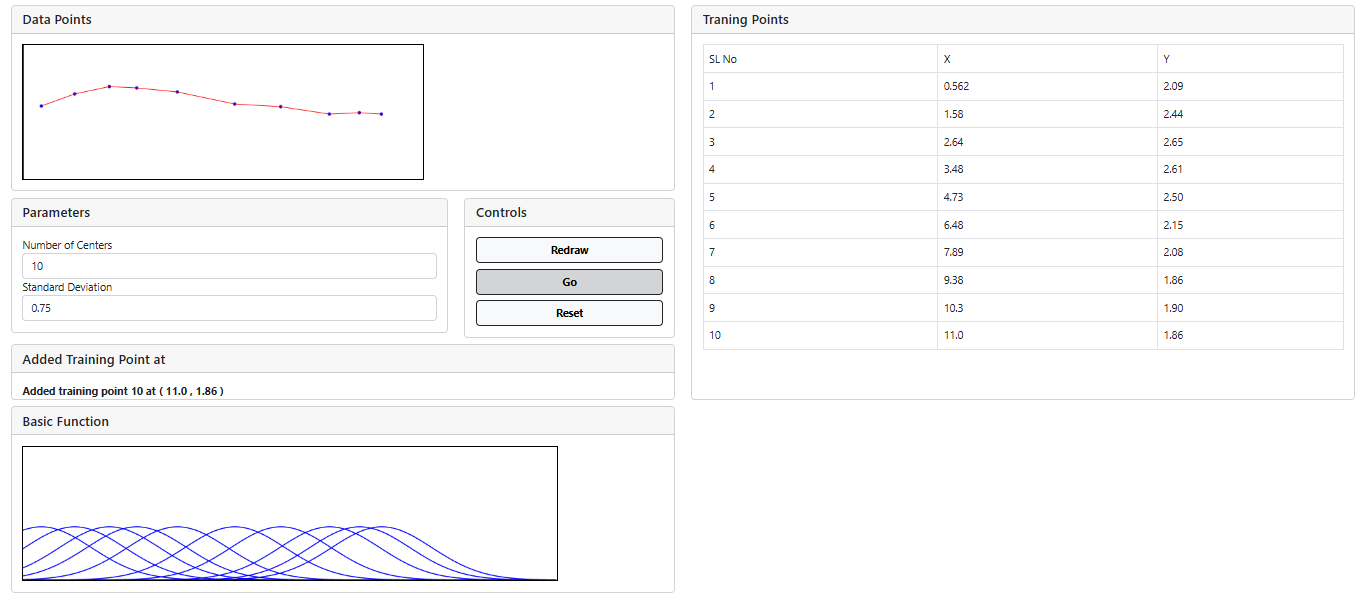Focus the Number of Centers input
1366x598 pixels.
(x=229, y=266)
